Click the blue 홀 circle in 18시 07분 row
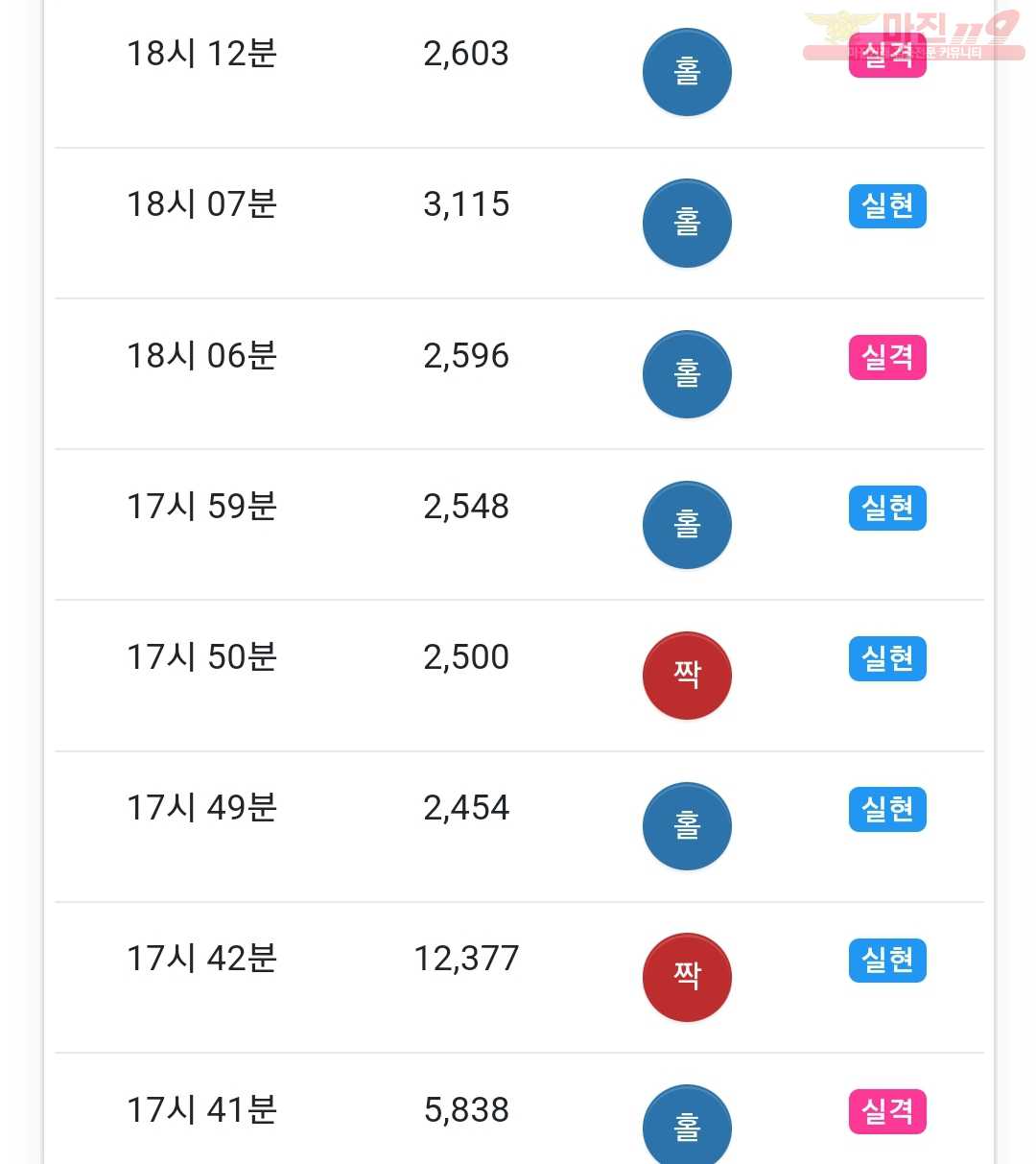 pyautogui.click(x=687, y=223)
